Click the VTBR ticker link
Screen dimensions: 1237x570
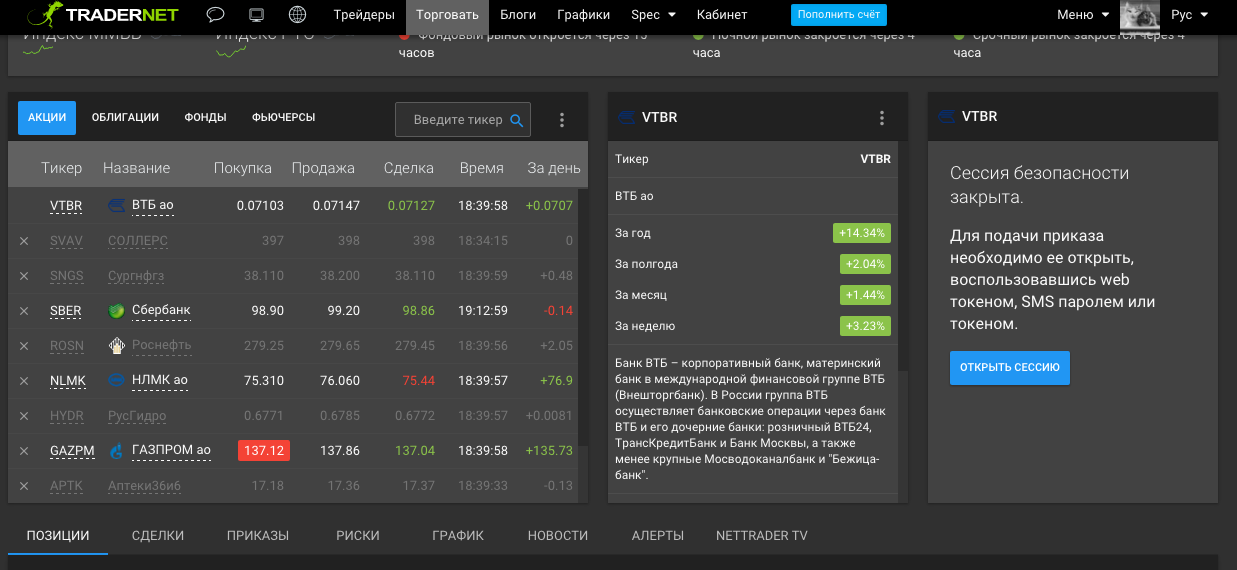coord(66,206)
